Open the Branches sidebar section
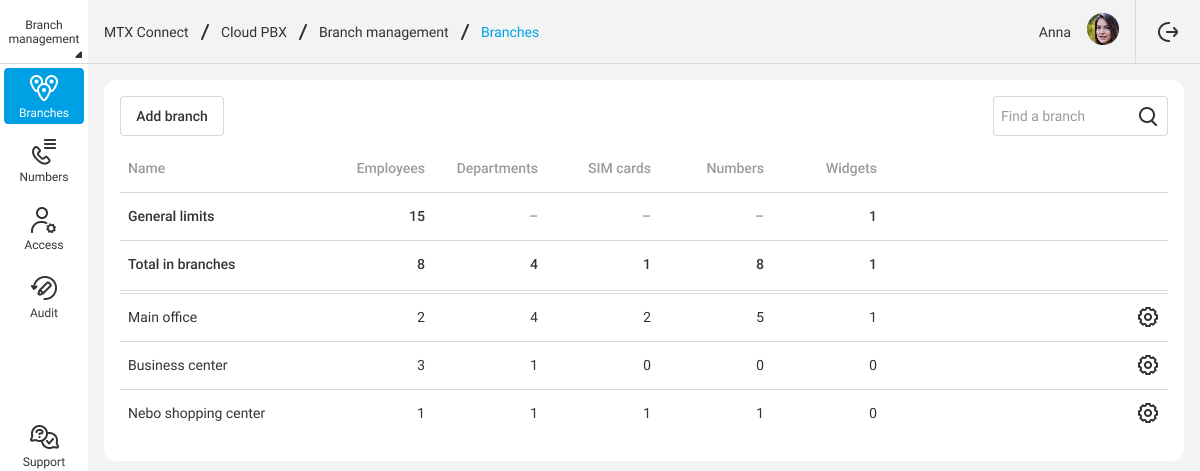The height and width of the screenshot is (471, 1200). (x=44, y=96)
